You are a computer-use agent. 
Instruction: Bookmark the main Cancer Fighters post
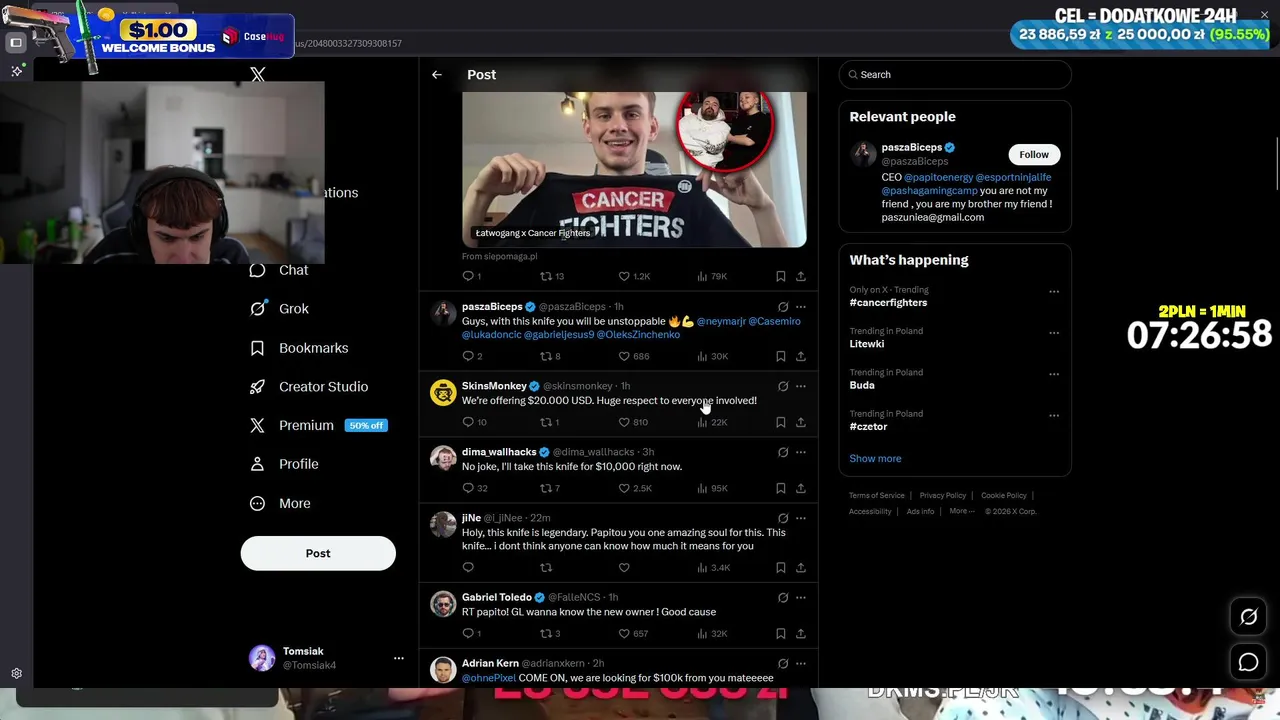coord(781,276)
